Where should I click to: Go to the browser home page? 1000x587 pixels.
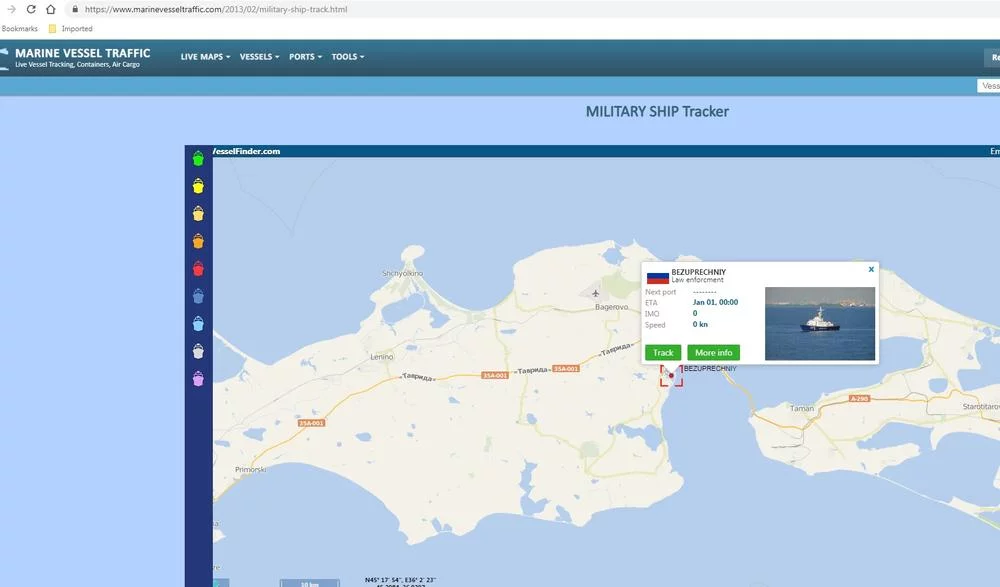coord(51,10)
